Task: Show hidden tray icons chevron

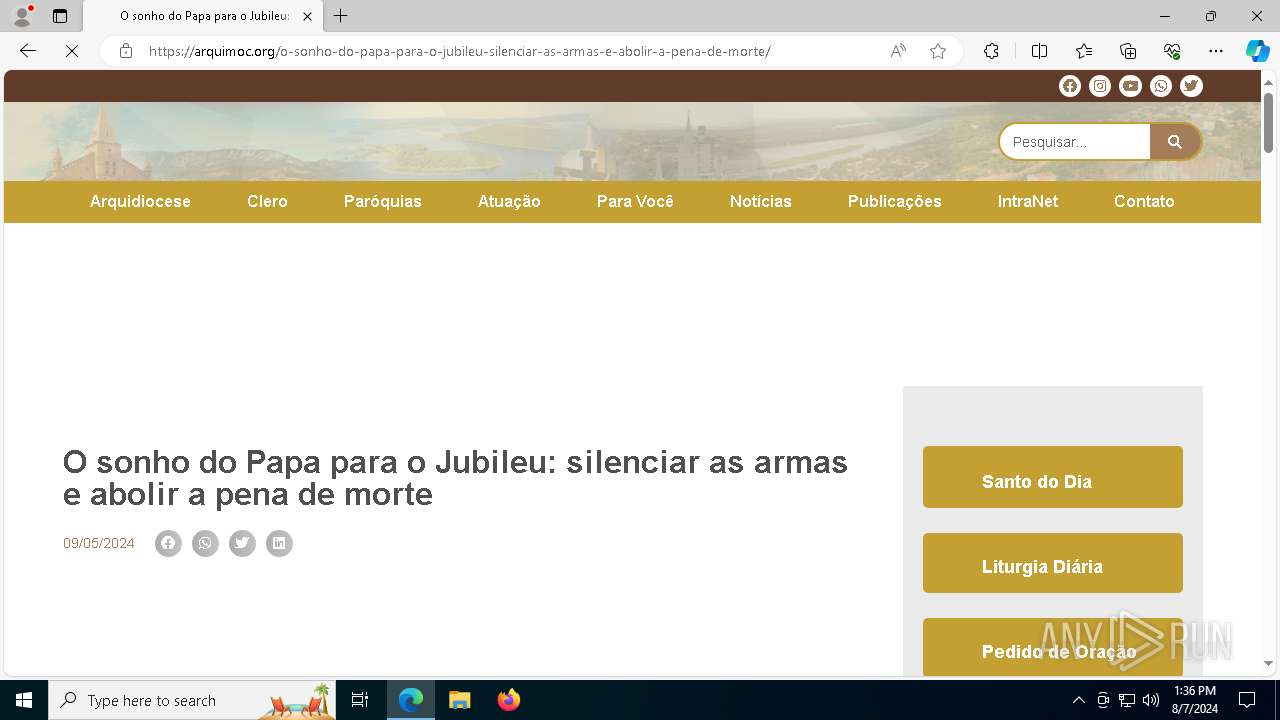Action: (x=1078, y=700)
